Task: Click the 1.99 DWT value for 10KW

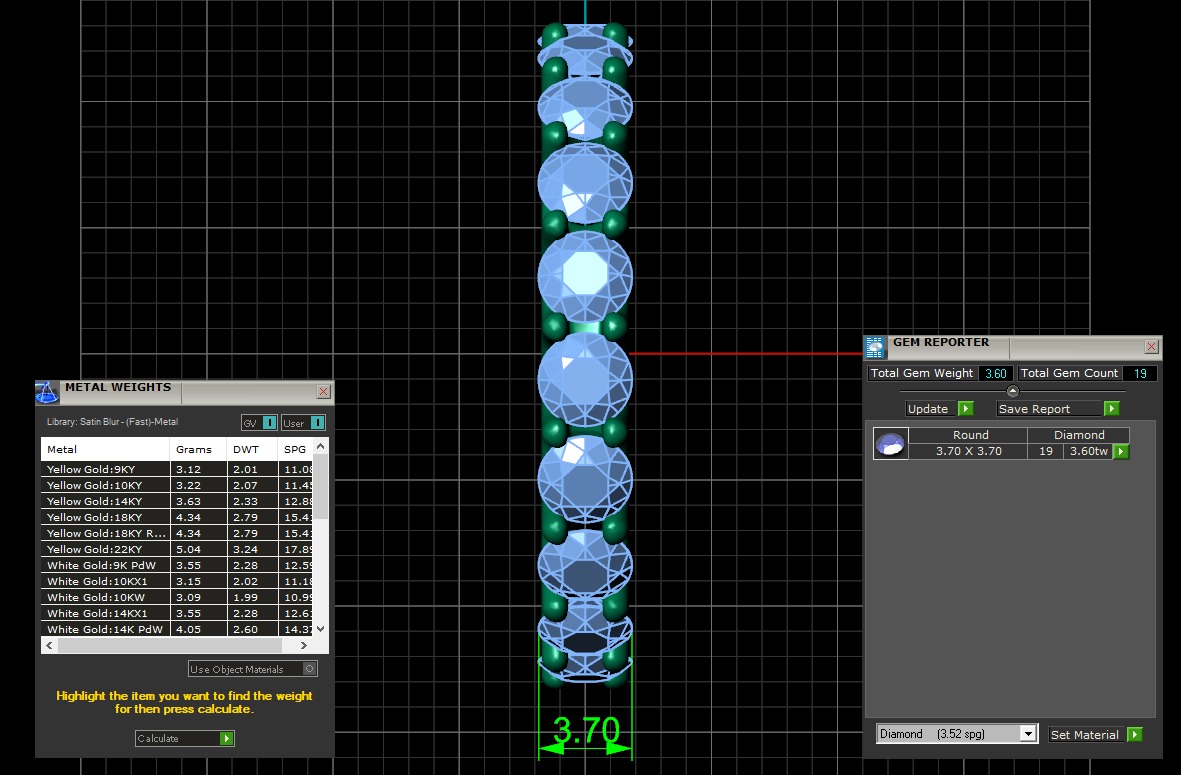Action: coord(246,597)
